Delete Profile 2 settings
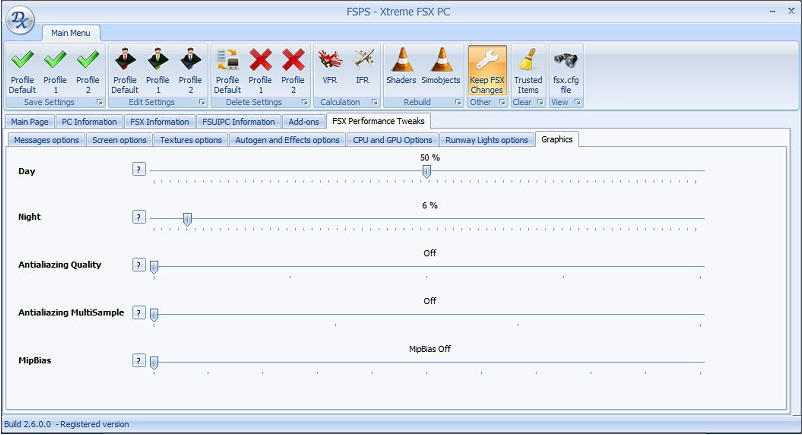 click(293, 71)
